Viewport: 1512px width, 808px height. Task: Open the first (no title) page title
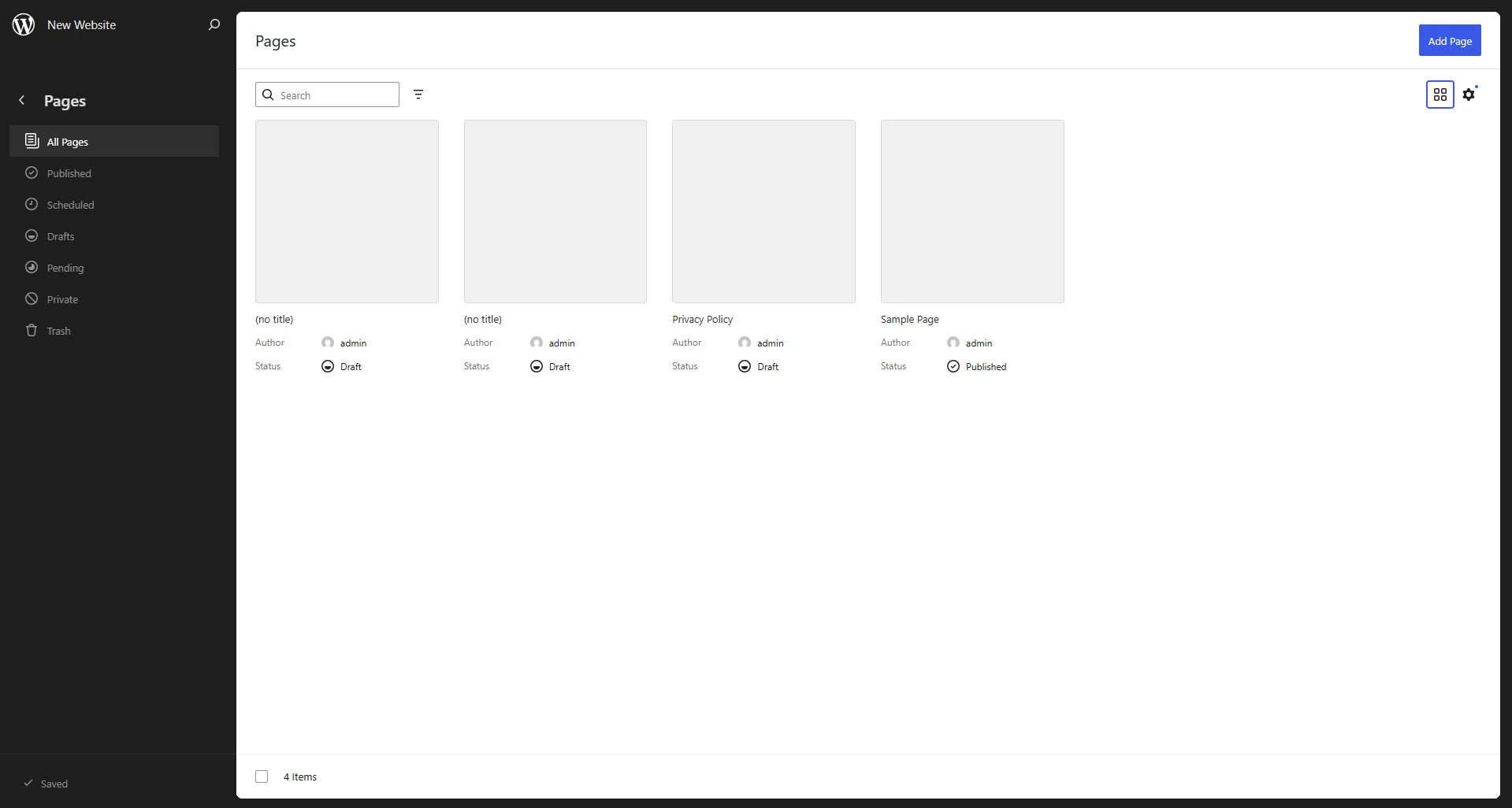pos(274,319)
